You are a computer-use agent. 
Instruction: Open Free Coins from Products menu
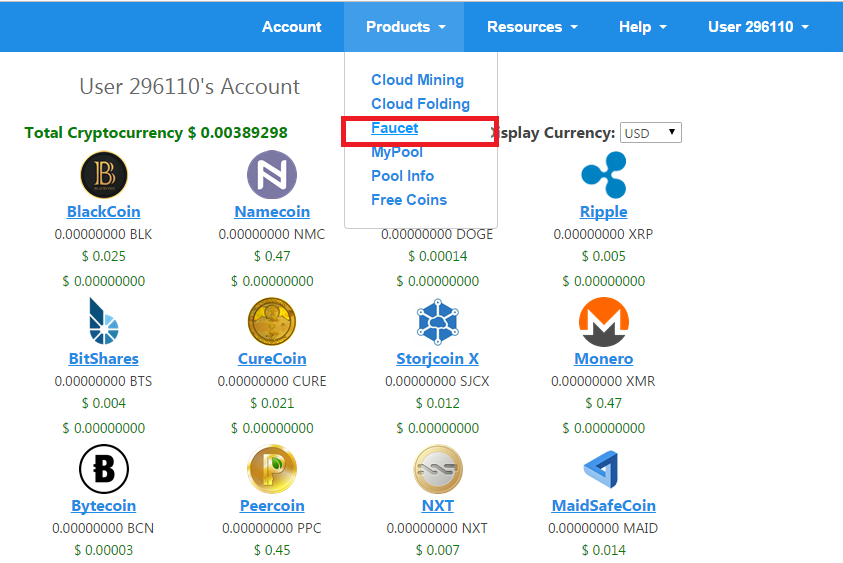pyautogui.click(x=409, y=200)
